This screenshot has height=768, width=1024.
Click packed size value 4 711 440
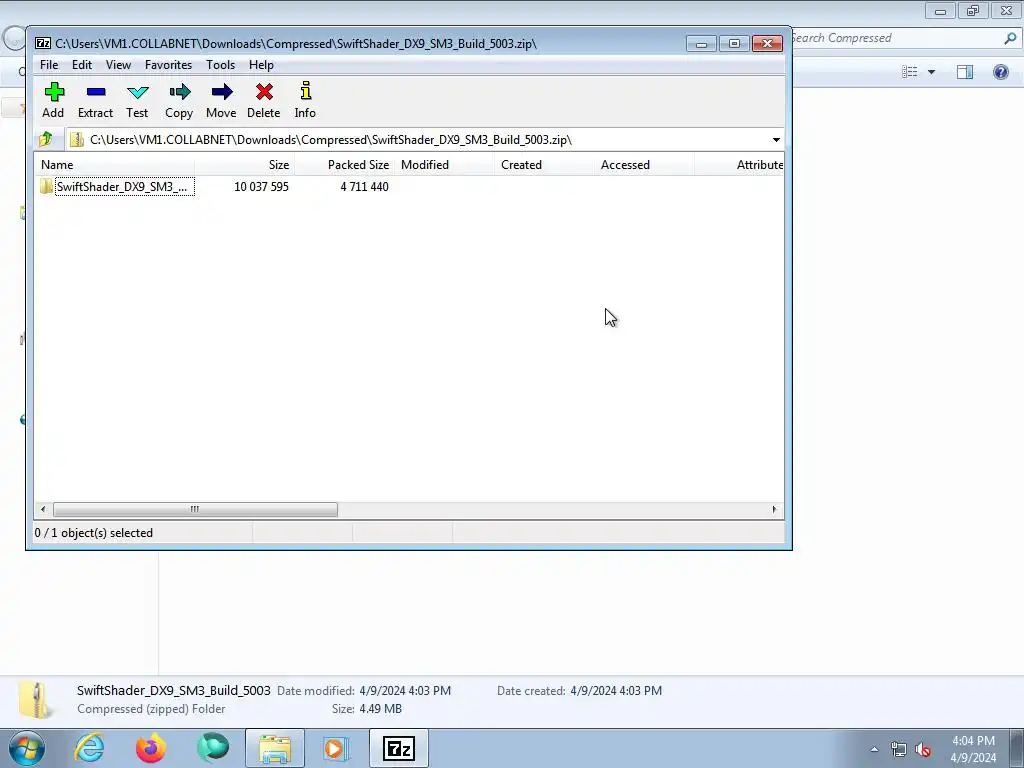tap(364, 187)
